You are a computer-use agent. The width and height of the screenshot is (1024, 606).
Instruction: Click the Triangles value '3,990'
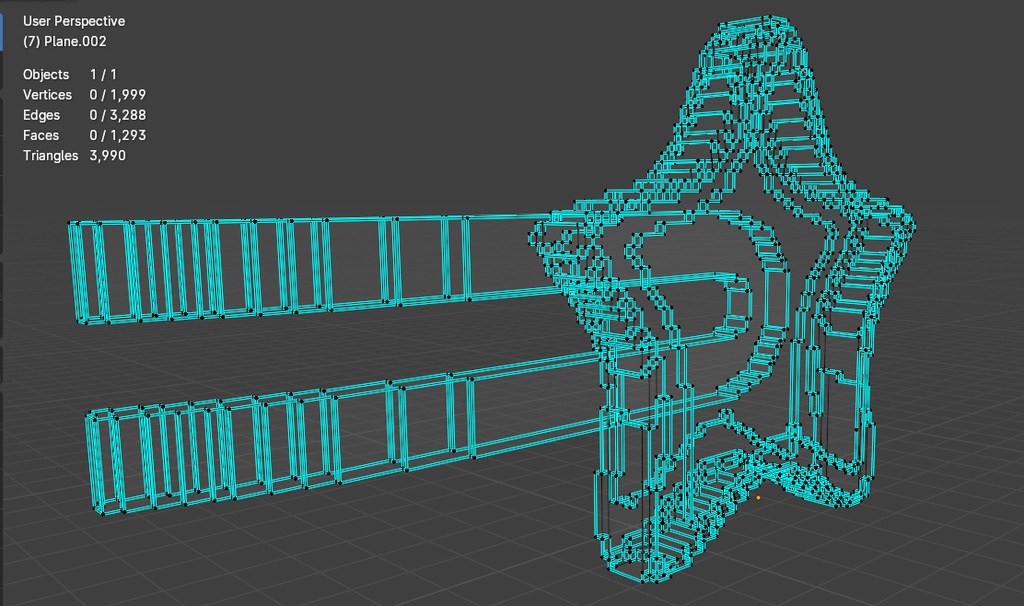[x=108, y=155]
